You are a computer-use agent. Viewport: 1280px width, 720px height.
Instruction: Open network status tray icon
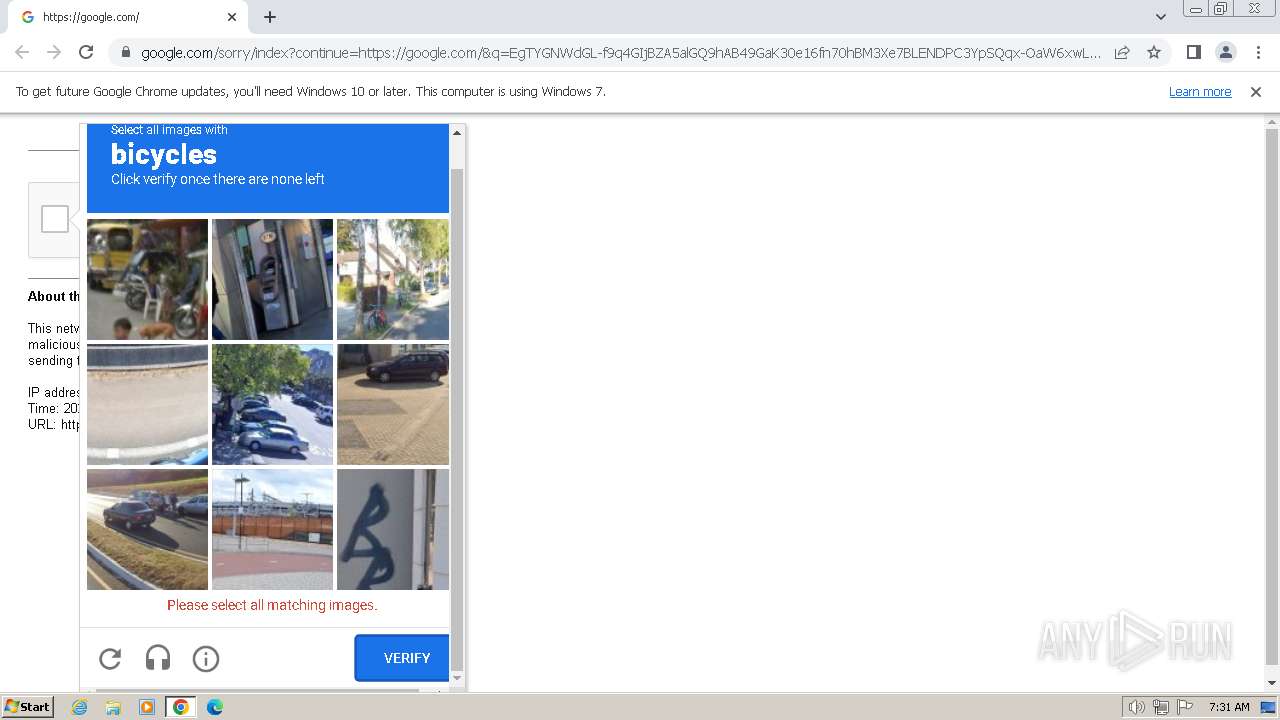click(1161, 707)
